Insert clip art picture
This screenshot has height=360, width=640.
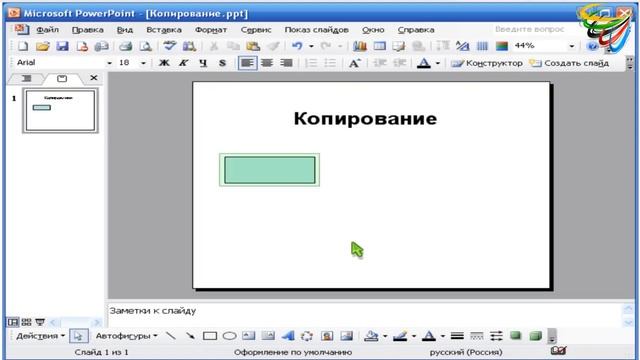(x=327, y=336)
